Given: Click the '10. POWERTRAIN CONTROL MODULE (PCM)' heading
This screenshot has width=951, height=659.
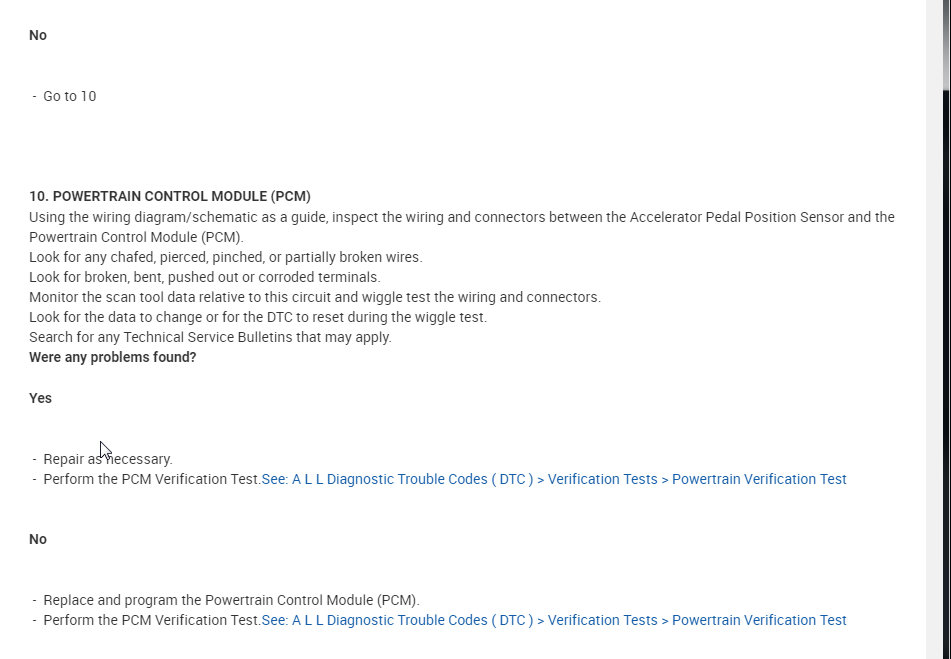Looking at the screenshot, I should [170, 196].
